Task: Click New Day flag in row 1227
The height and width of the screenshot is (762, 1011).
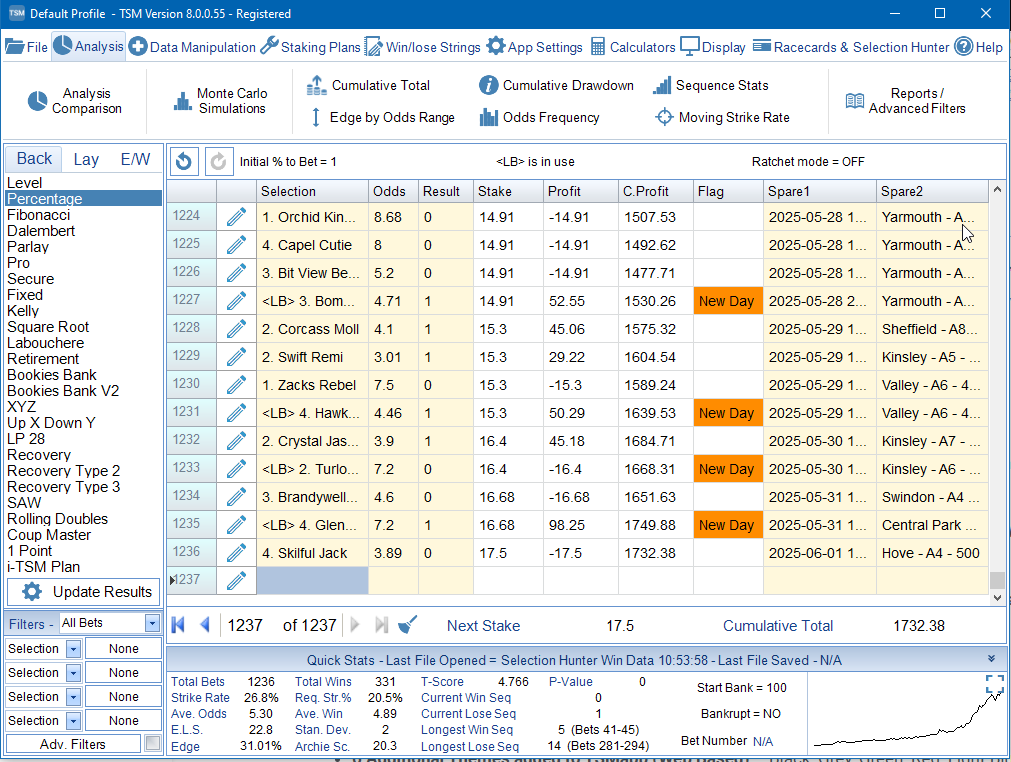Action: click(727, 301)
